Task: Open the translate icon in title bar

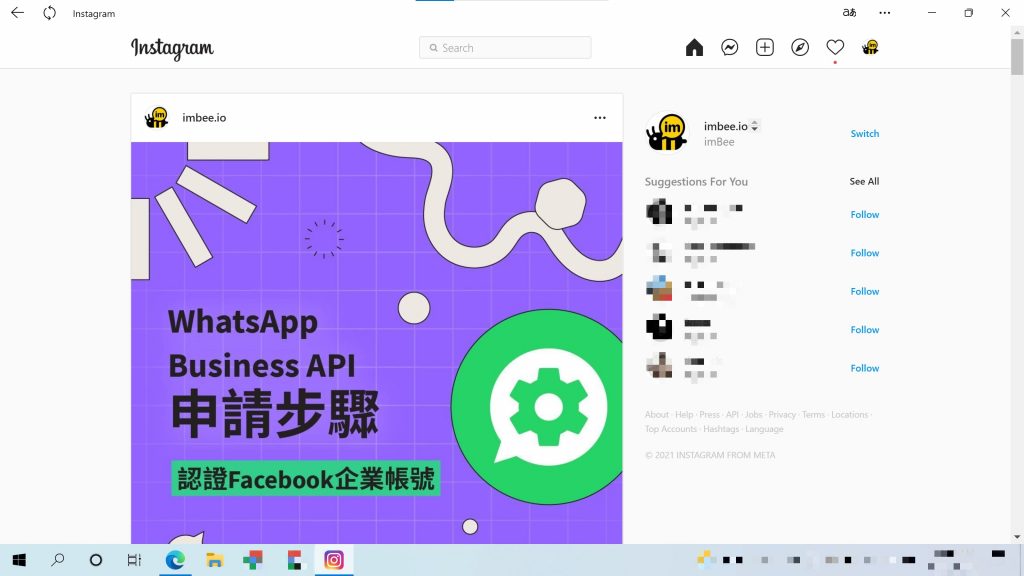Action: tap(849, 12)
